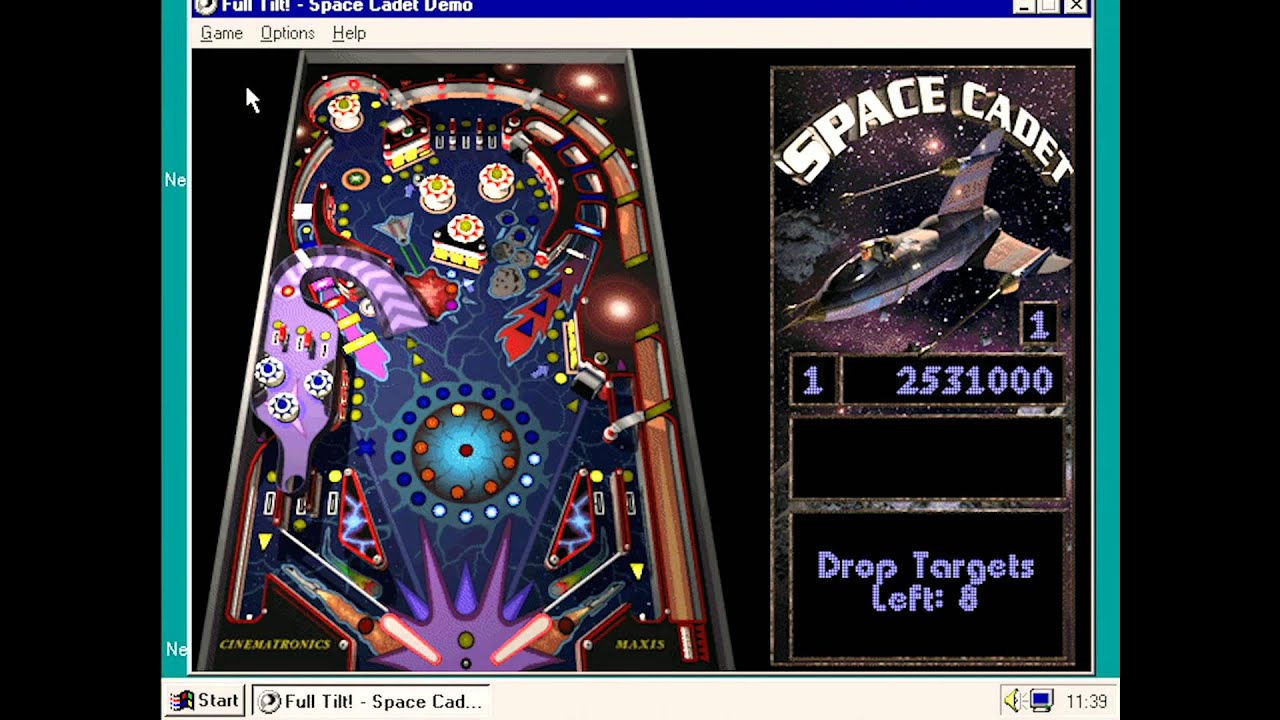Click the Cinematronics label on the table
This screenshot has width=1280, height=720.
coord(274,645)
